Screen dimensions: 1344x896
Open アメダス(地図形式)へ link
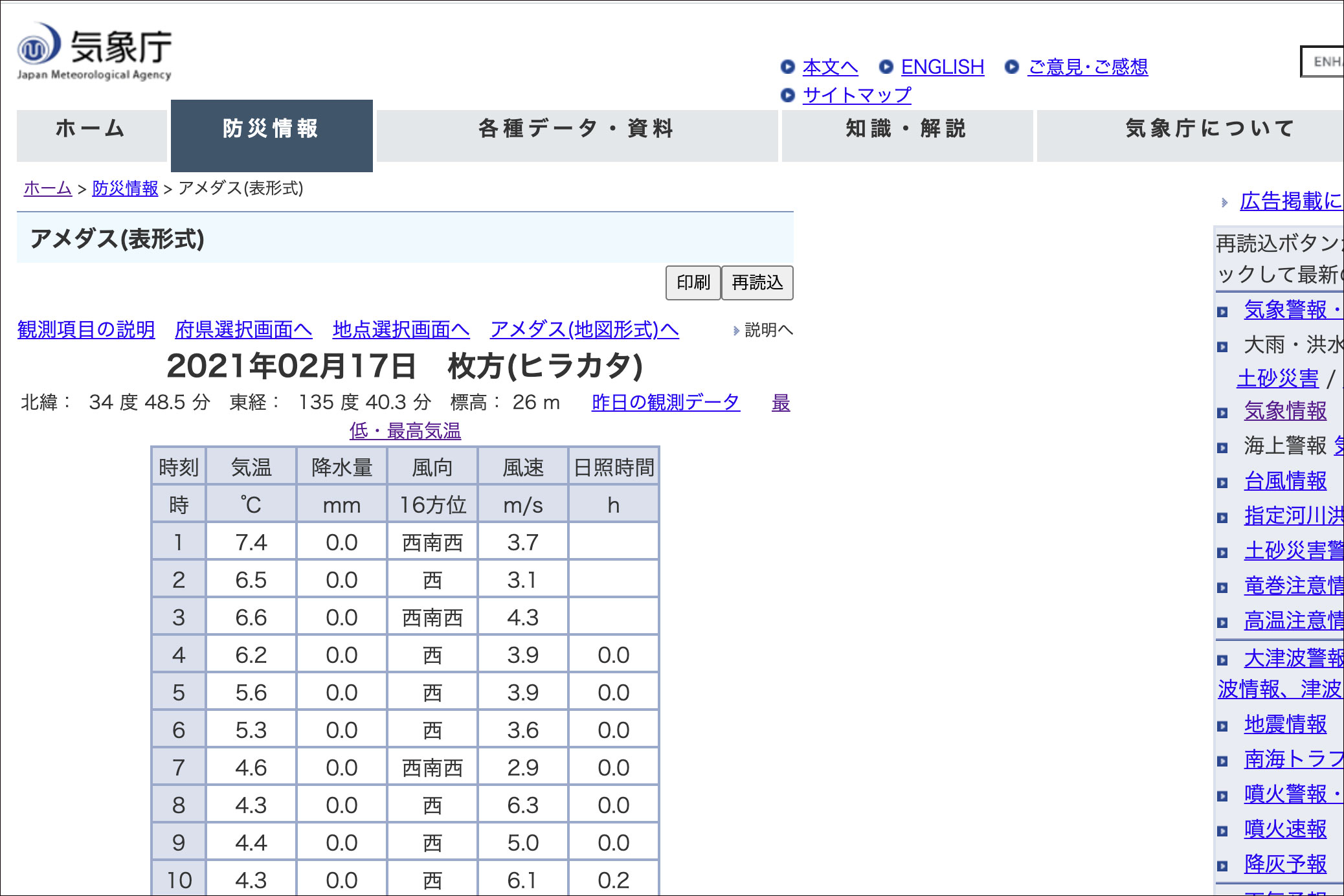point(584,330)
